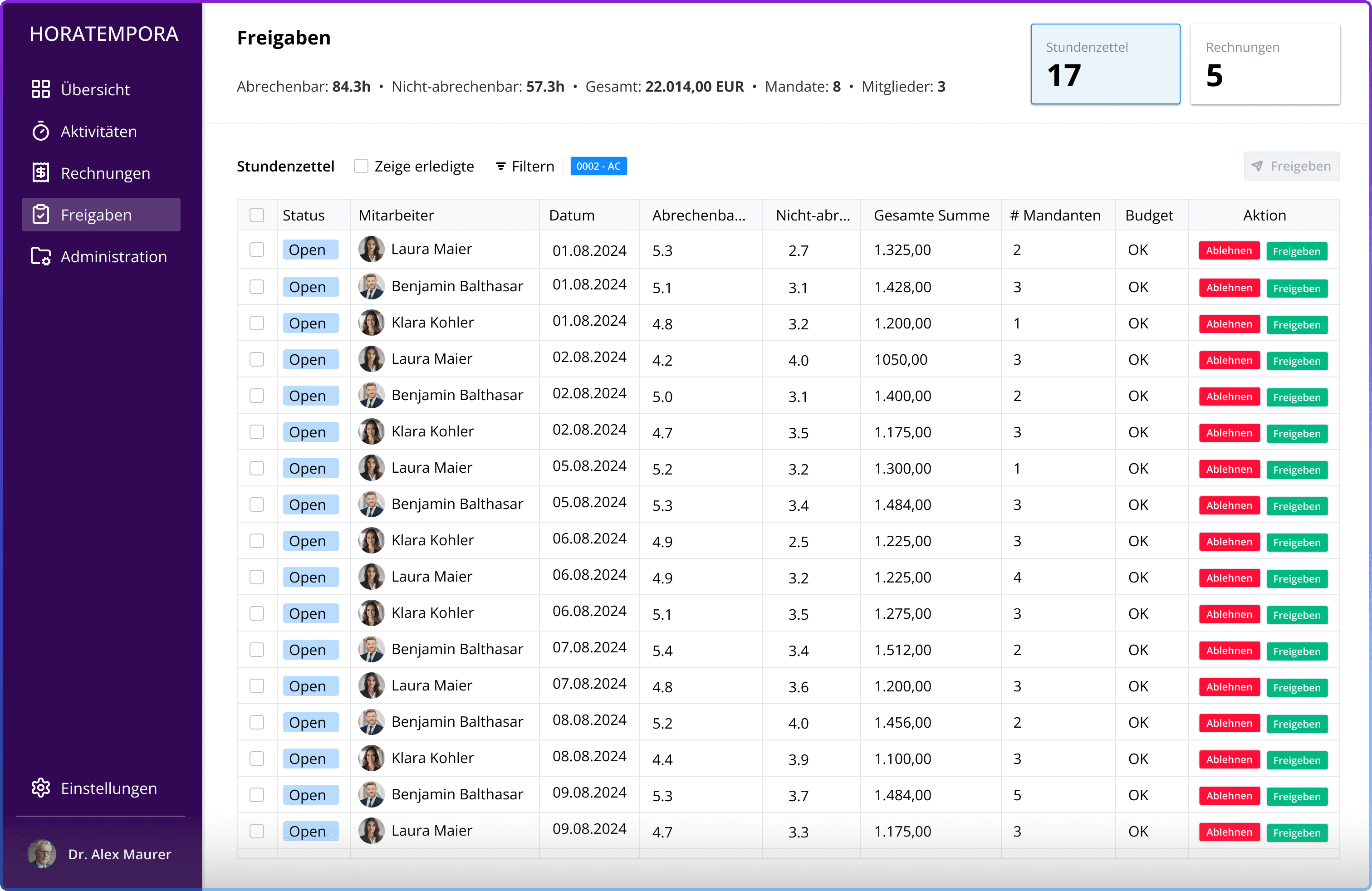Click the Freigaben sidebar icon
Viewport: 1372px width, 891px height.
click(41, 214)
